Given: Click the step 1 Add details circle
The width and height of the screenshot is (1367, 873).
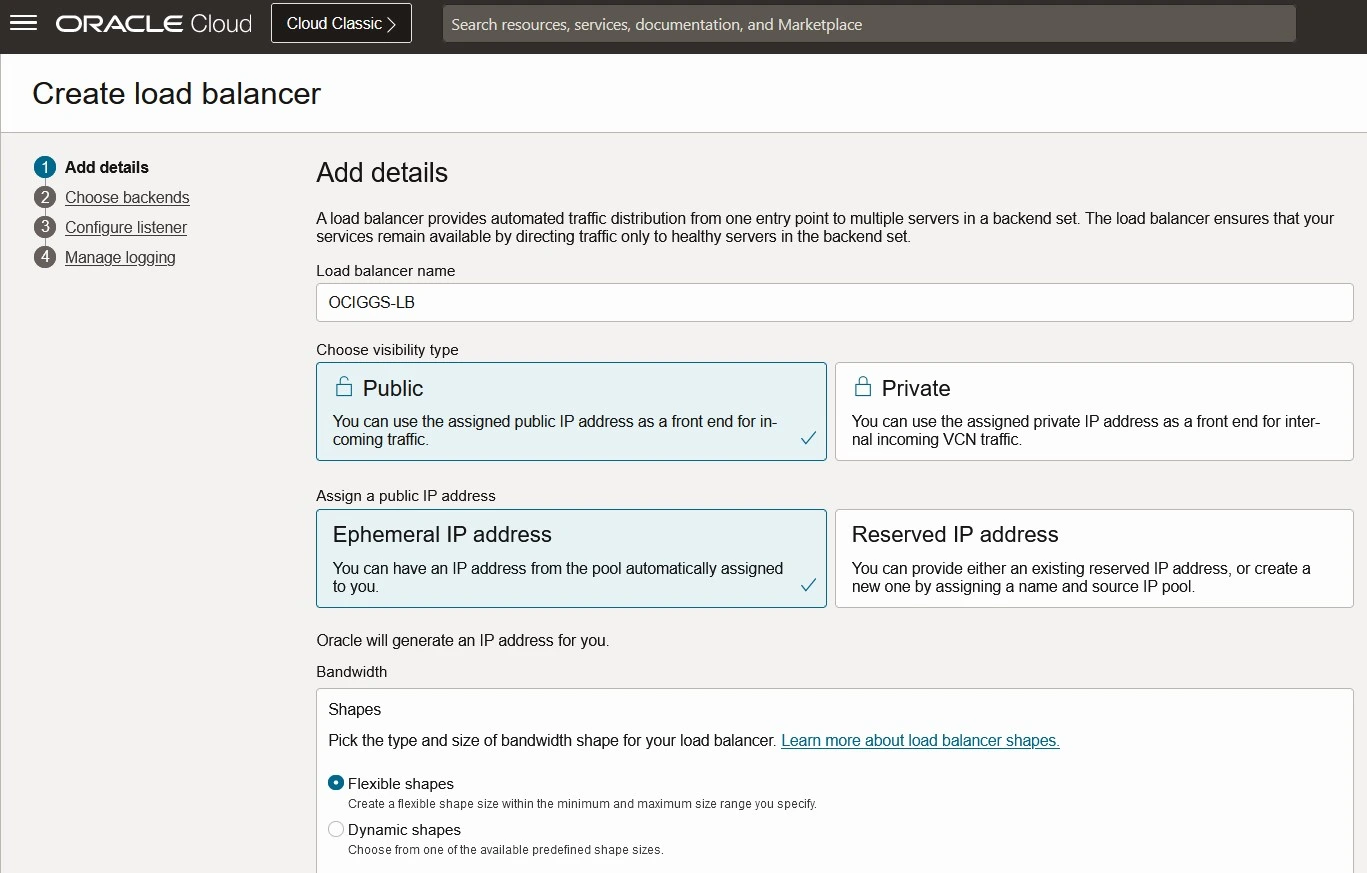Looking at the screenshot, I should [x=44, y=167].
